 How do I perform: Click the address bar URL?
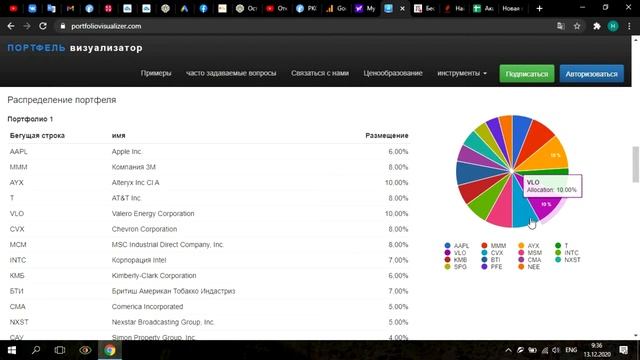(106, 26)
